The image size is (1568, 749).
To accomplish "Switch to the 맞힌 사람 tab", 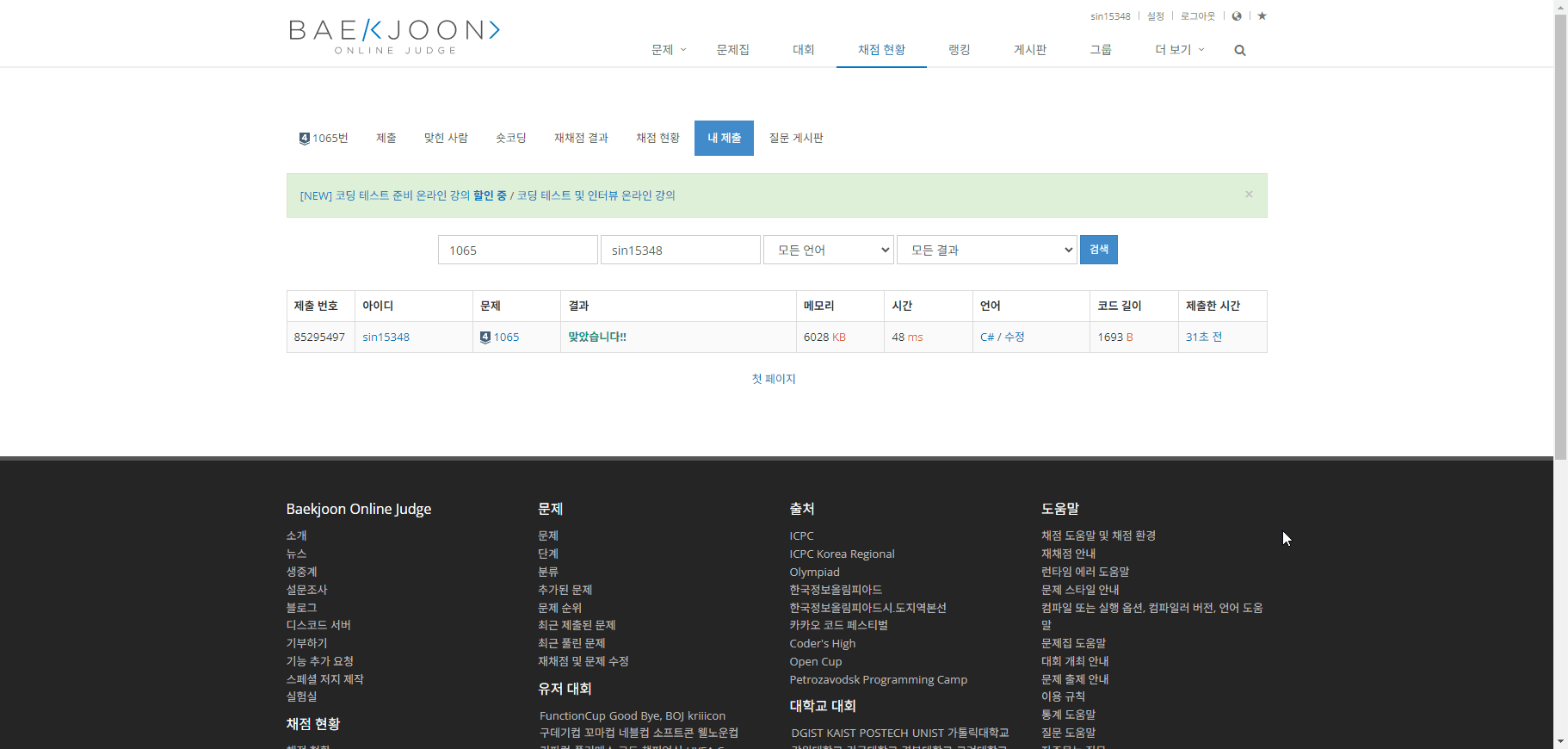I will click(x=446, y=138).
